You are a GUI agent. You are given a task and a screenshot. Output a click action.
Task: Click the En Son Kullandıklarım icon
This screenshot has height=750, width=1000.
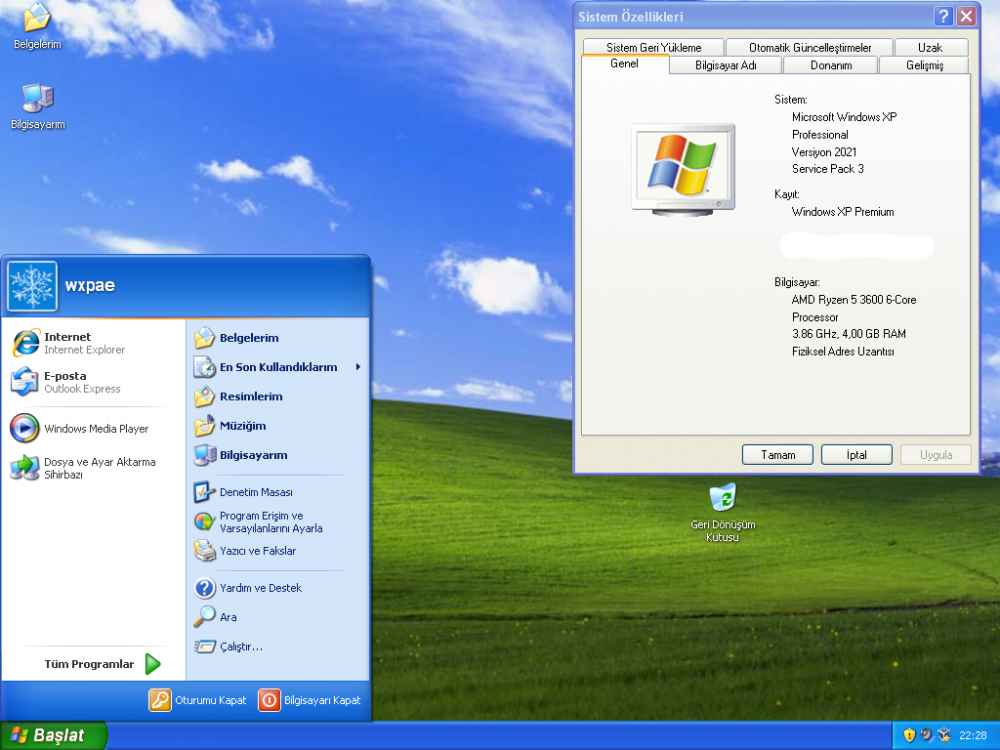click(x=205, y=367)
